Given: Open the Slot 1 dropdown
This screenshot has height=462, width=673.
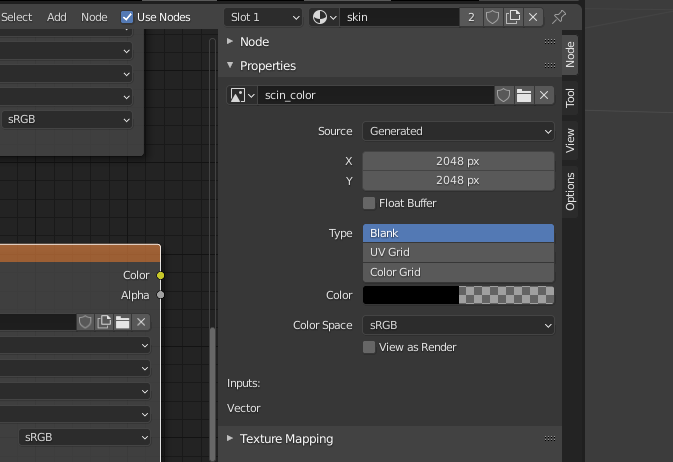Looking at the screenshot, I should [263, 17].
